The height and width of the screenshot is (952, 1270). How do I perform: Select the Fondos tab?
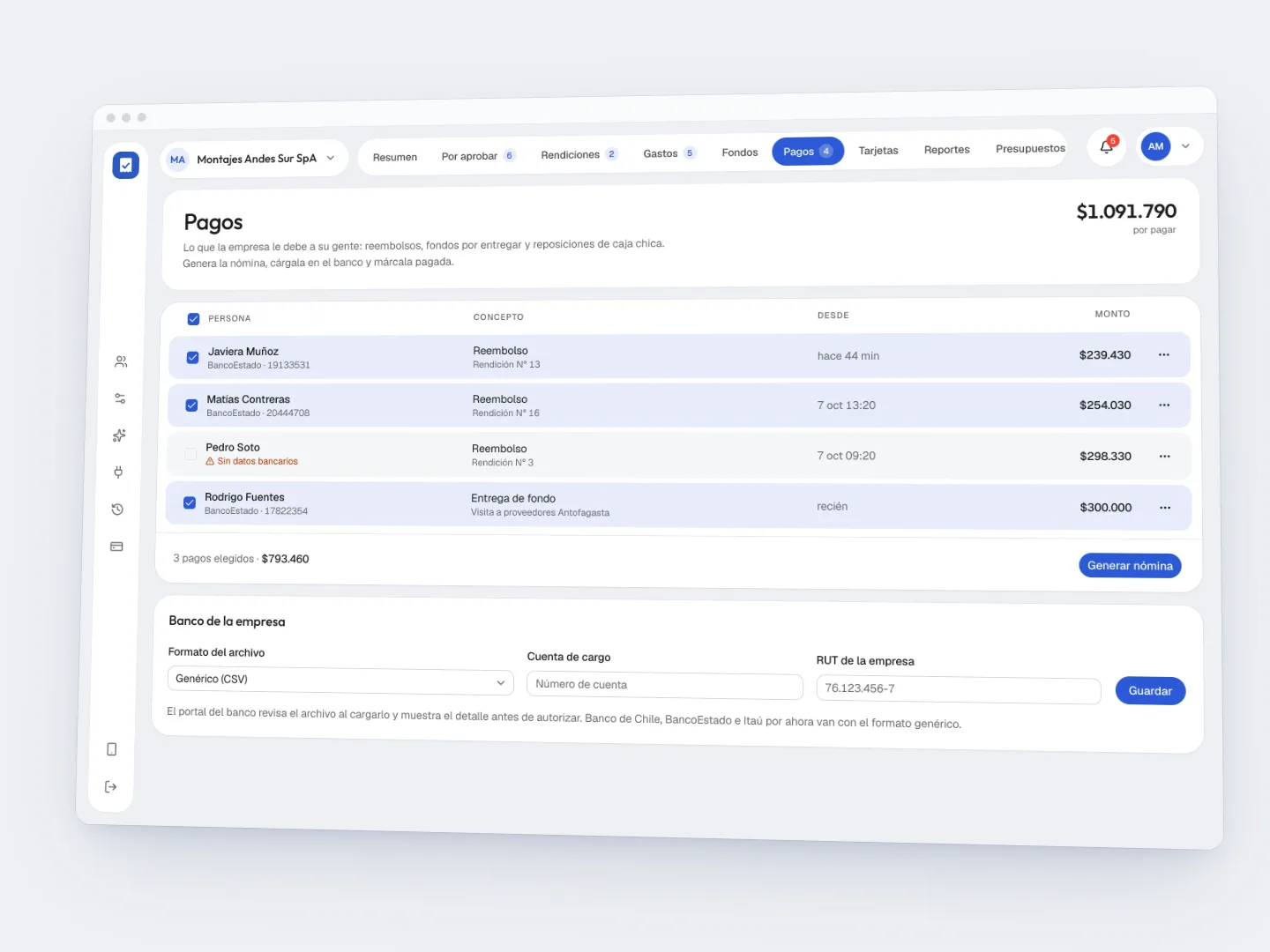740,152
